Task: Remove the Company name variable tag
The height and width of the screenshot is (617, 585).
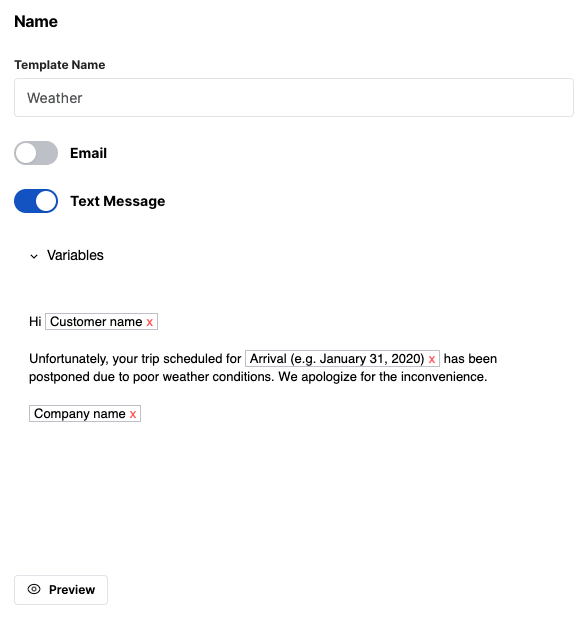Action: 133,414
